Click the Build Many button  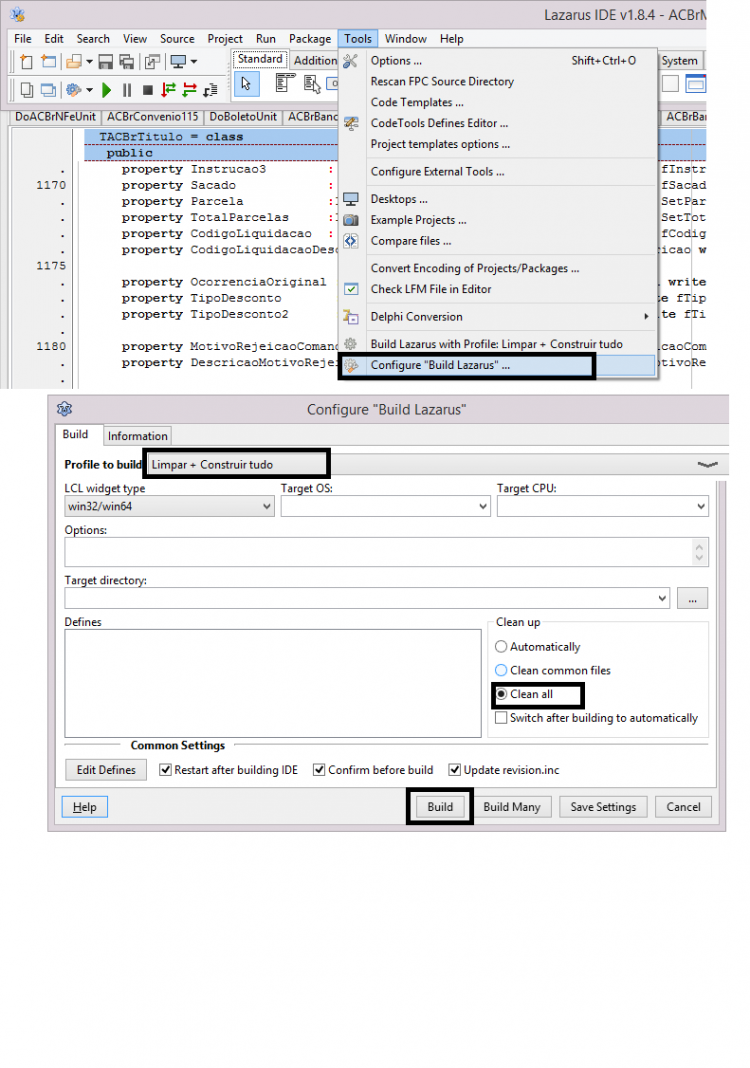[x=512, y=806]
